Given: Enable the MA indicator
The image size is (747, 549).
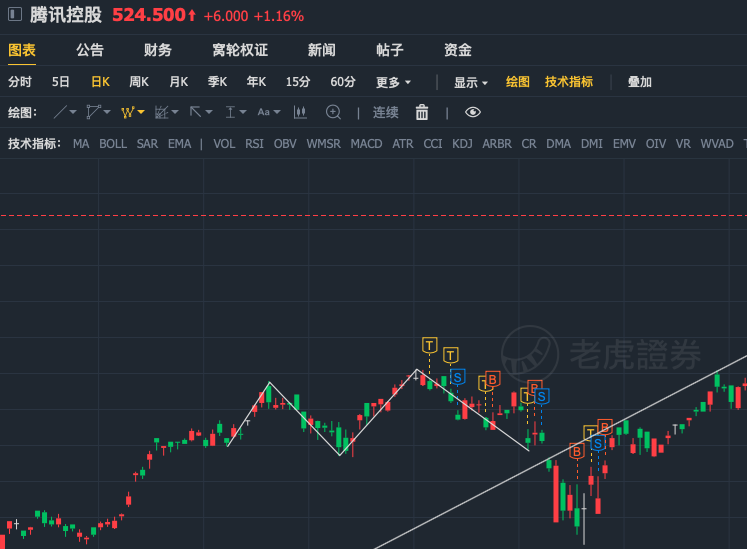Looking at the screenshot, I should [x=81, y=143].
